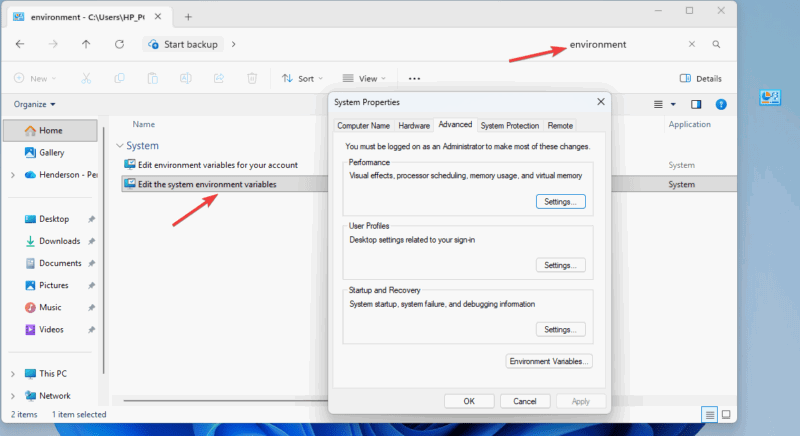Click the Environment Variables button
This screenshot has height=436, width=800.
[x=549, y=361]
